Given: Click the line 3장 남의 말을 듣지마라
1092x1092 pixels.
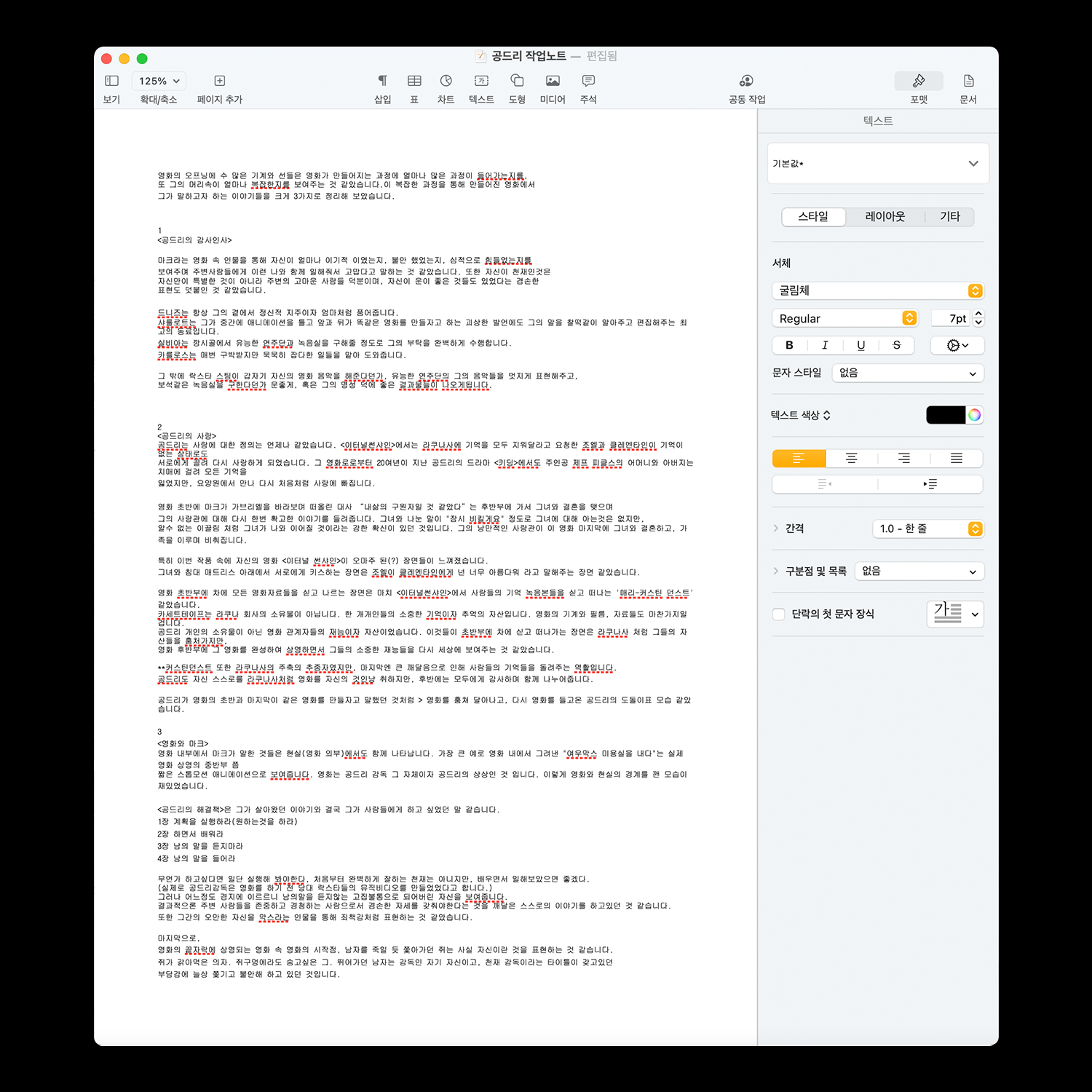Looking at the screenshot, I should (199, 846).
